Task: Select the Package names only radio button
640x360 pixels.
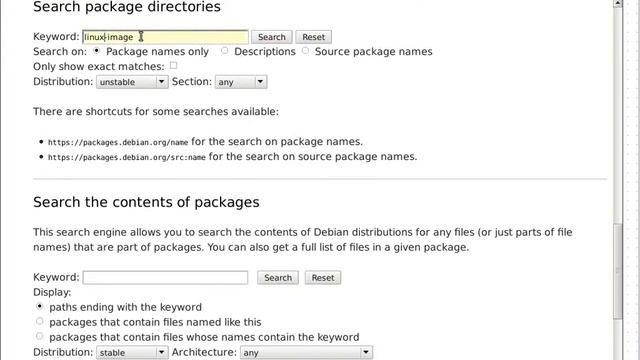Action: [97, 51]
